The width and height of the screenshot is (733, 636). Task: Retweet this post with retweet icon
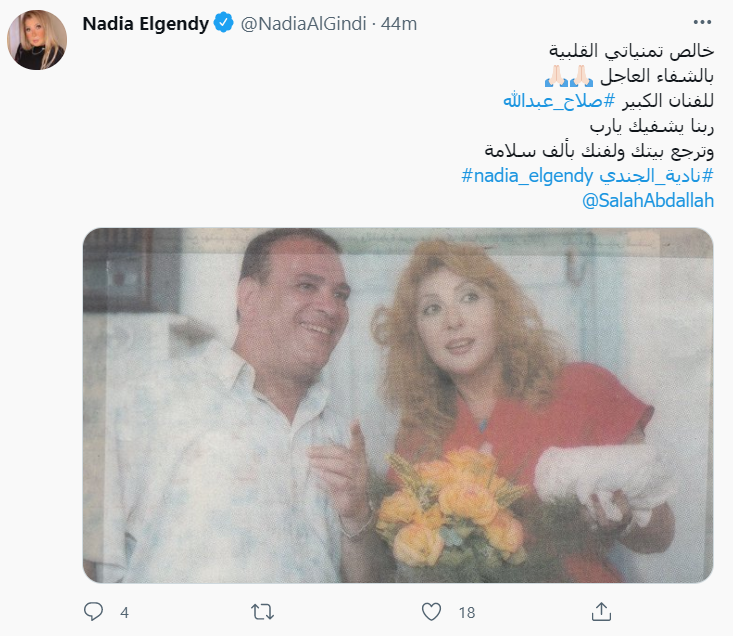pyautogui.click(x=262, y=612)
